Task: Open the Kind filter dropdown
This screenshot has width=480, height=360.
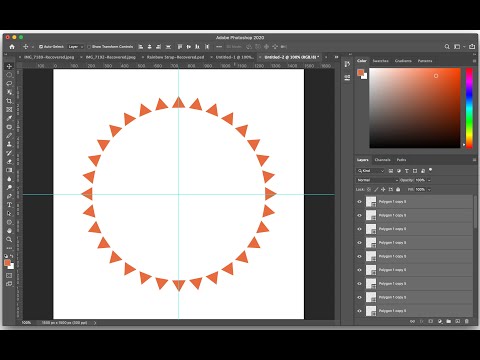Action: pos(371,171)
